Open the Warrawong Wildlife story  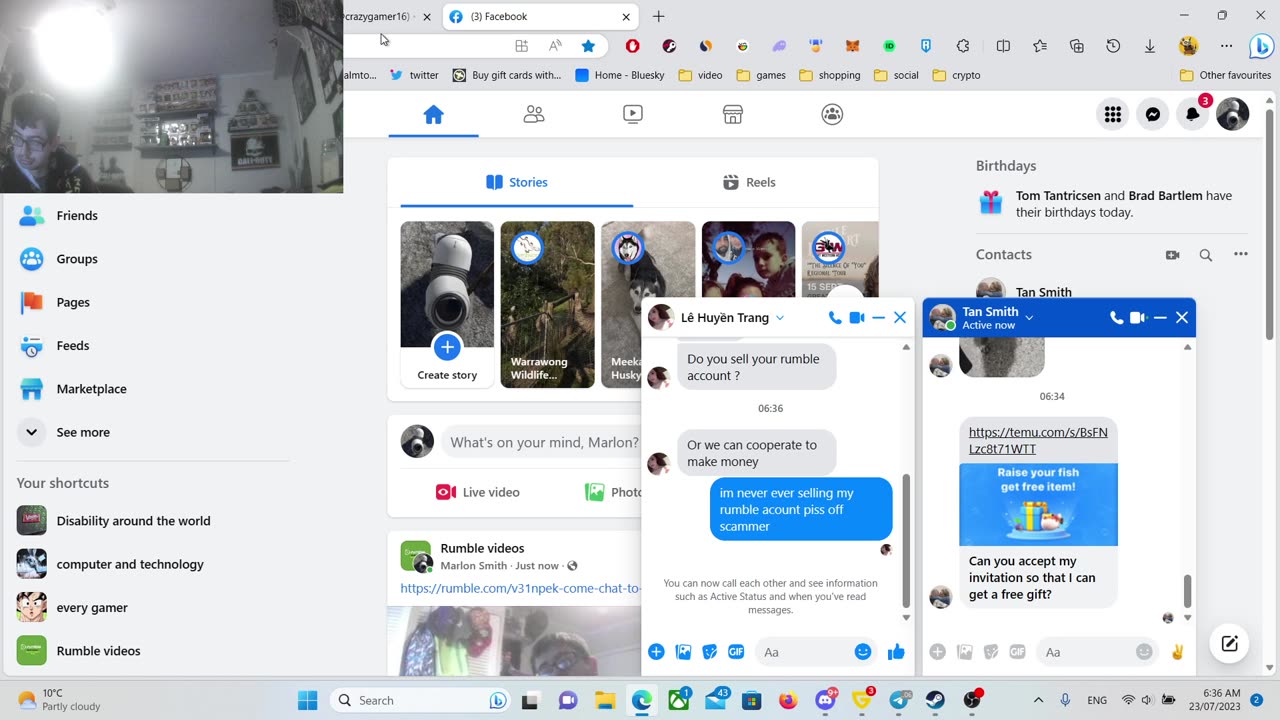[547, 304]
